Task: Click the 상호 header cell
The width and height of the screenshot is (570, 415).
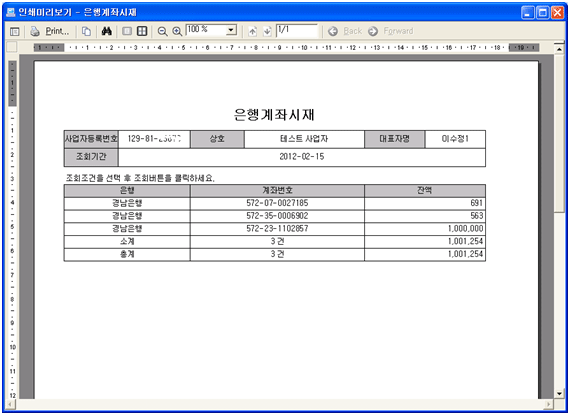Action: 217,139
